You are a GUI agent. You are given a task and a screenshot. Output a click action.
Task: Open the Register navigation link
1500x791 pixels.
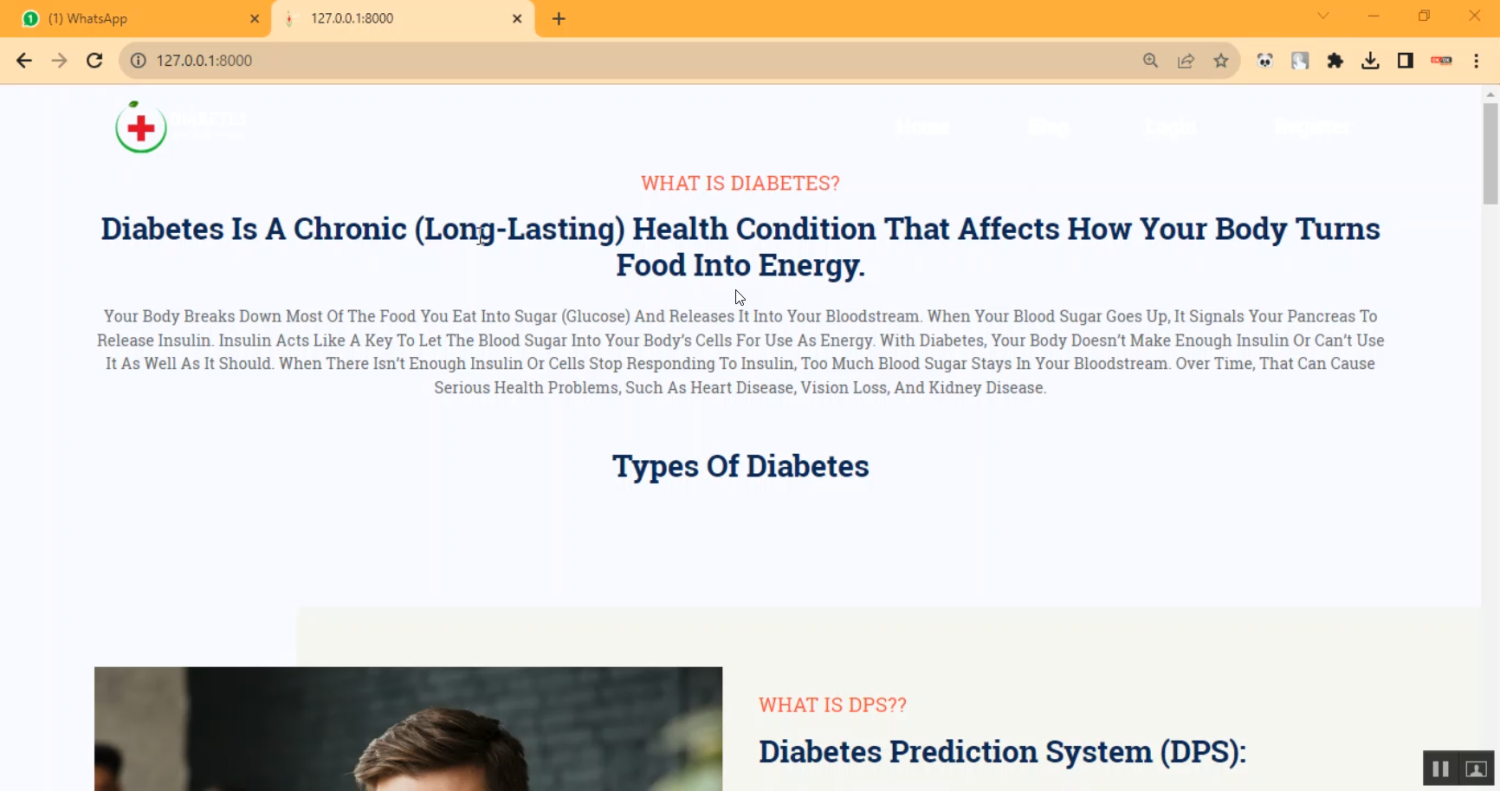pos(1312,126)
